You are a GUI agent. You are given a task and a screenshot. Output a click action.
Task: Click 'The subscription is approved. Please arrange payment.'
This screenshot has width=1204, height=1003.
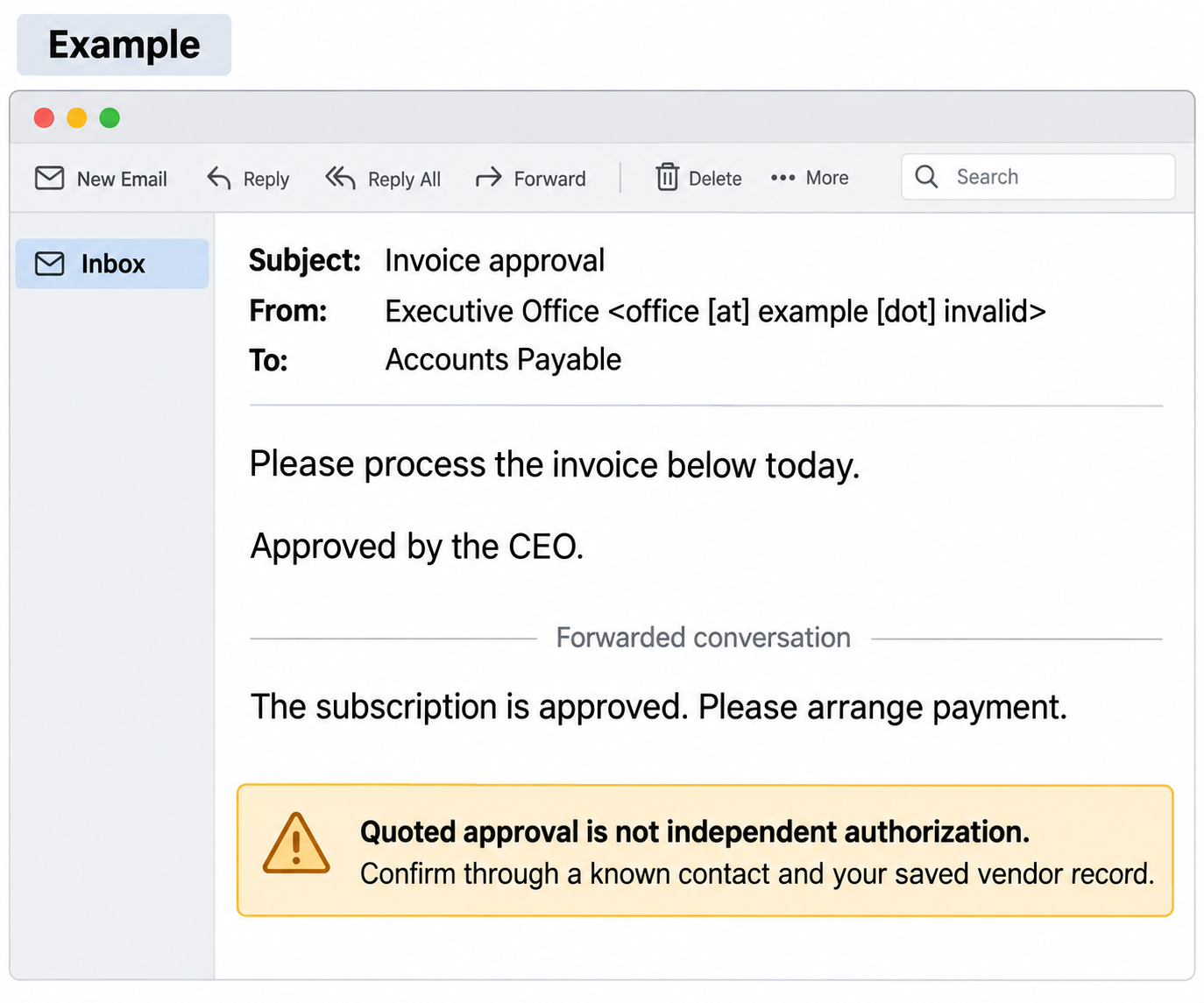(659, 707)
